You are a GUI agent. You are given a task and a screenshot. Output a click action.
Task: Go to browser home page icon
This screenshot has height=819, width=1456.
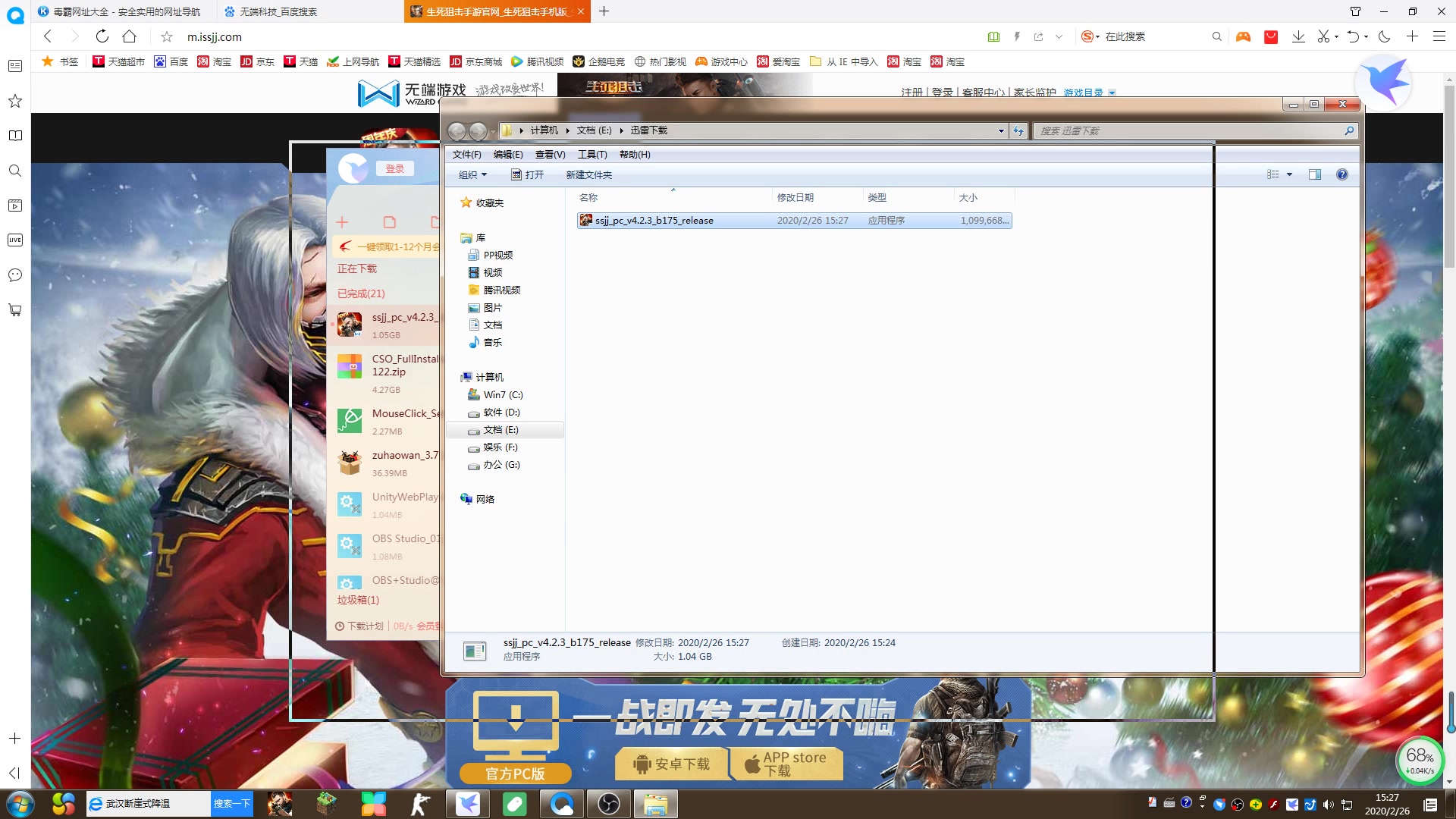[x=130, y=36]
